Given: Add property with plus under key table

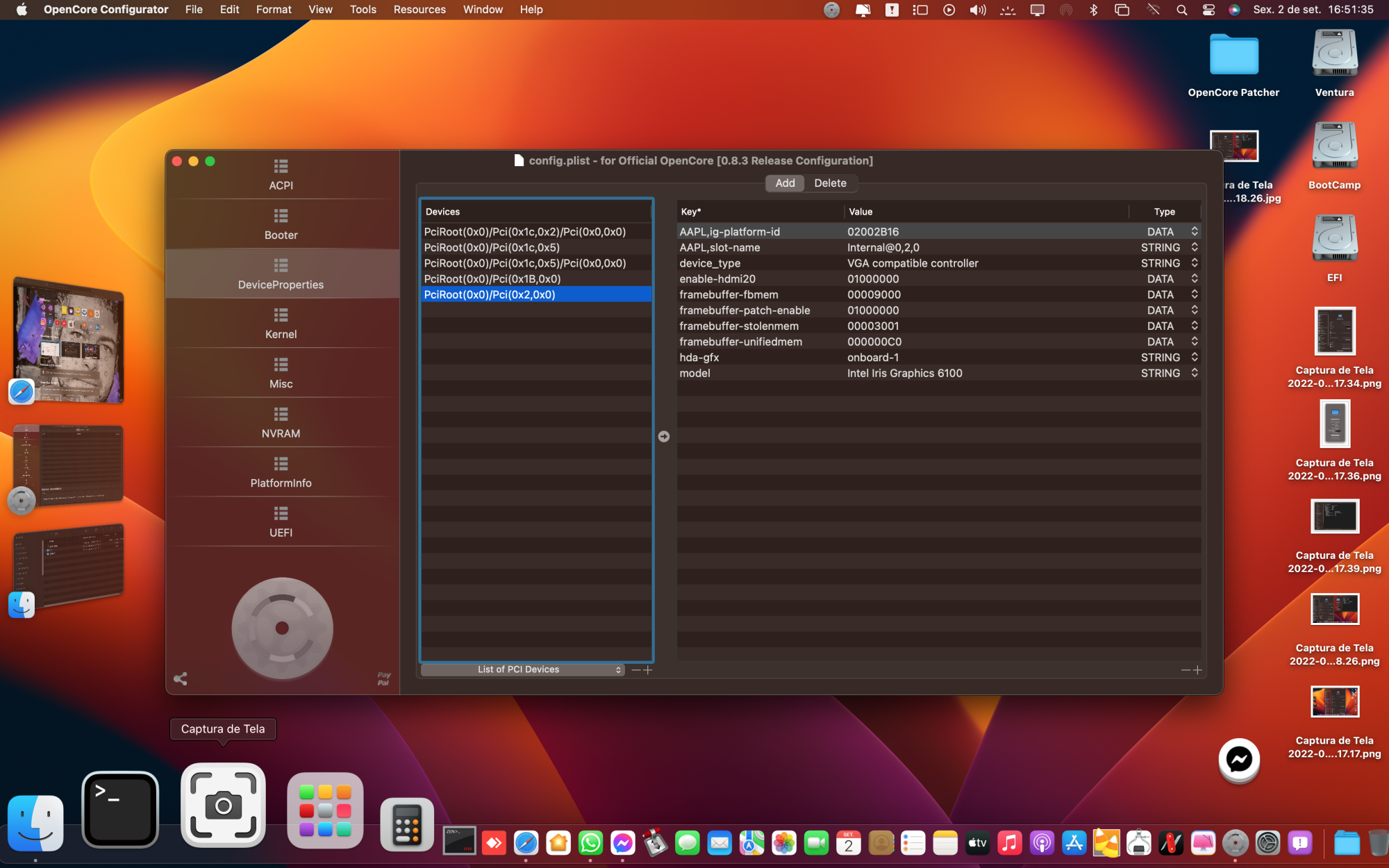Looking at the screenshot, I should coord(1197,670).
